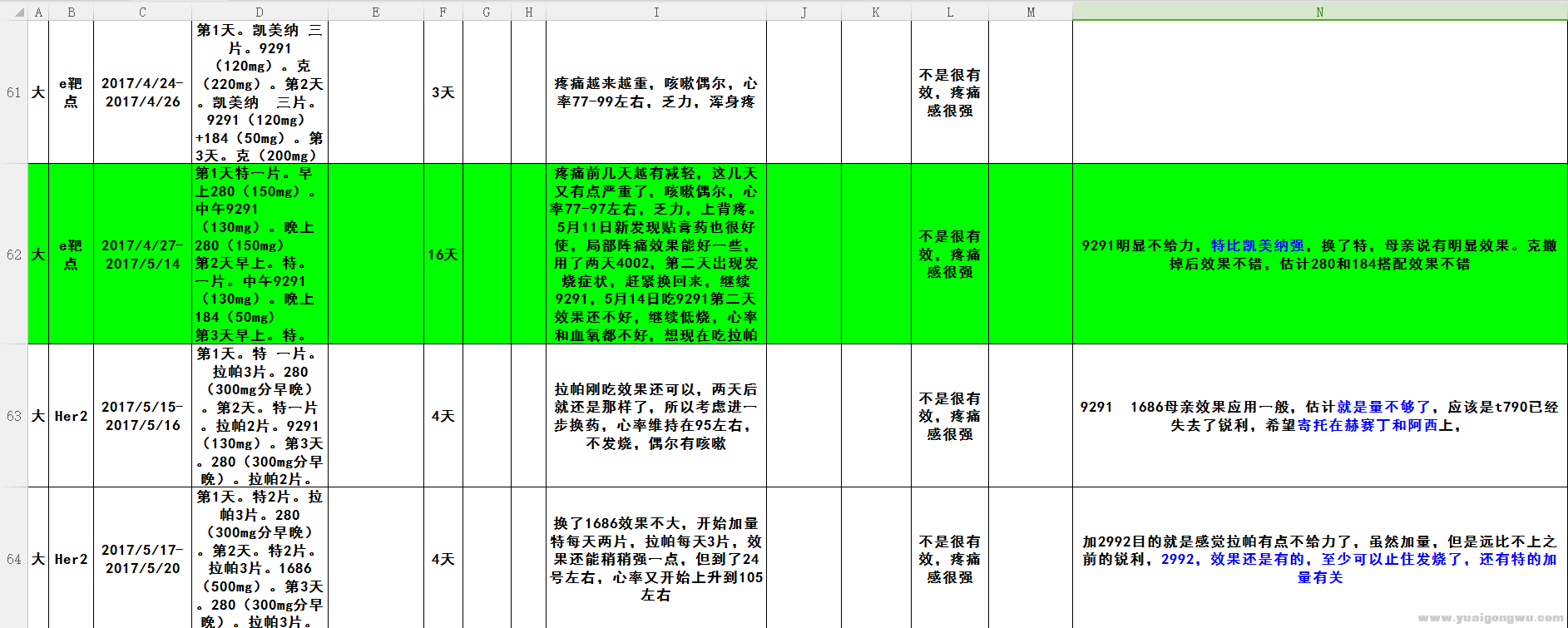The height and width of the screenshot is (628, 1568).
Task: Select column B header
Action: [x=72, y=12]
